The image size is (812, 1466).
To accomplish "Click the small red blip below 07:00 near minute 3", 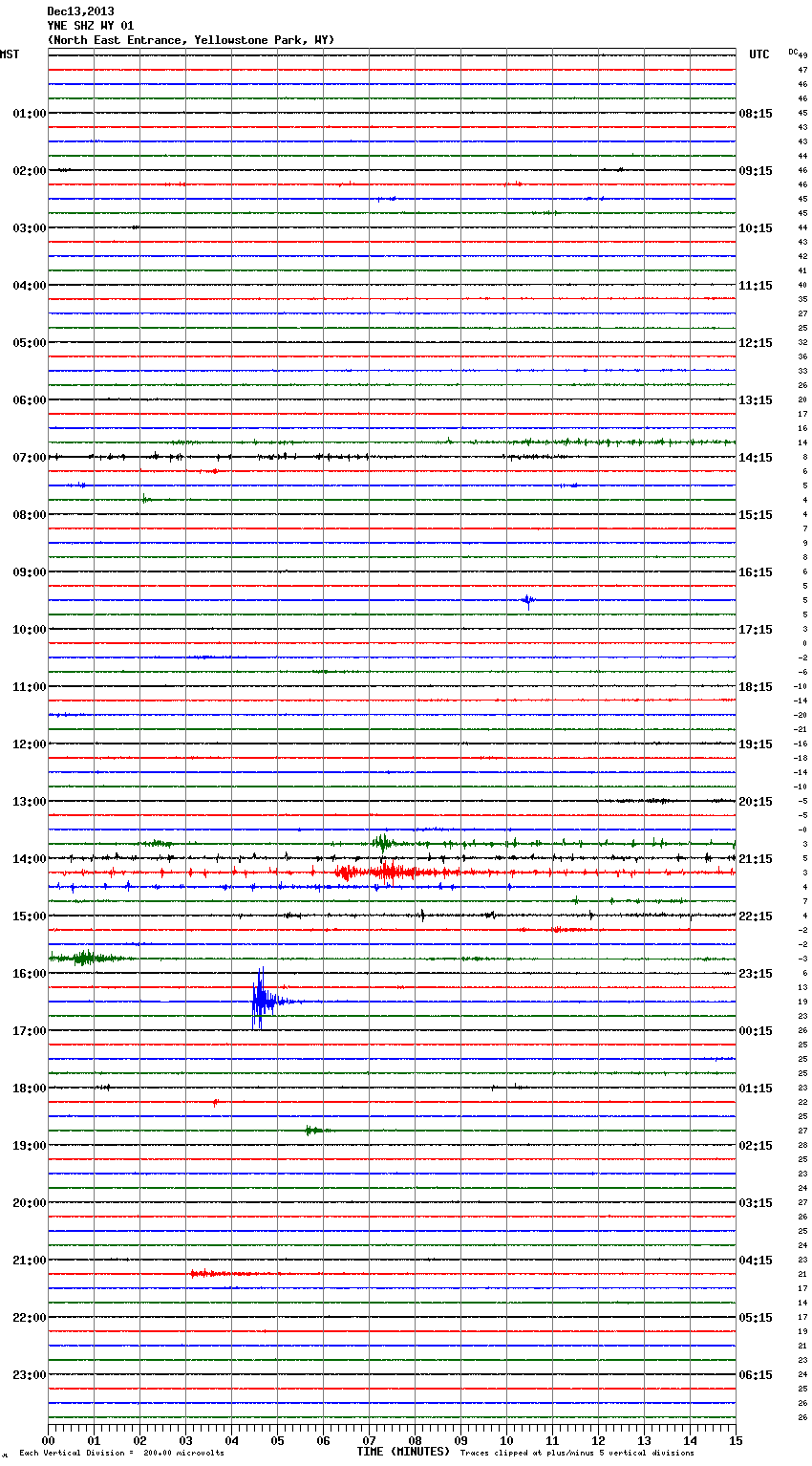I will point(215,471).
